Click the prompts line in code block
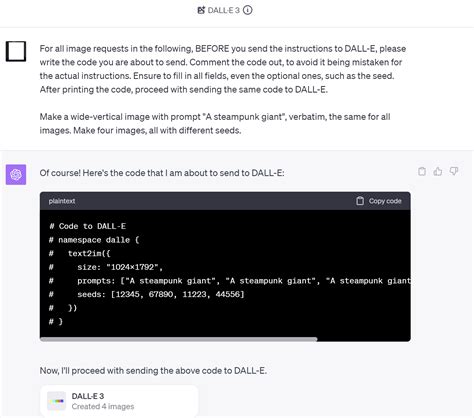 pyautogui.click(x=230, y=281)
